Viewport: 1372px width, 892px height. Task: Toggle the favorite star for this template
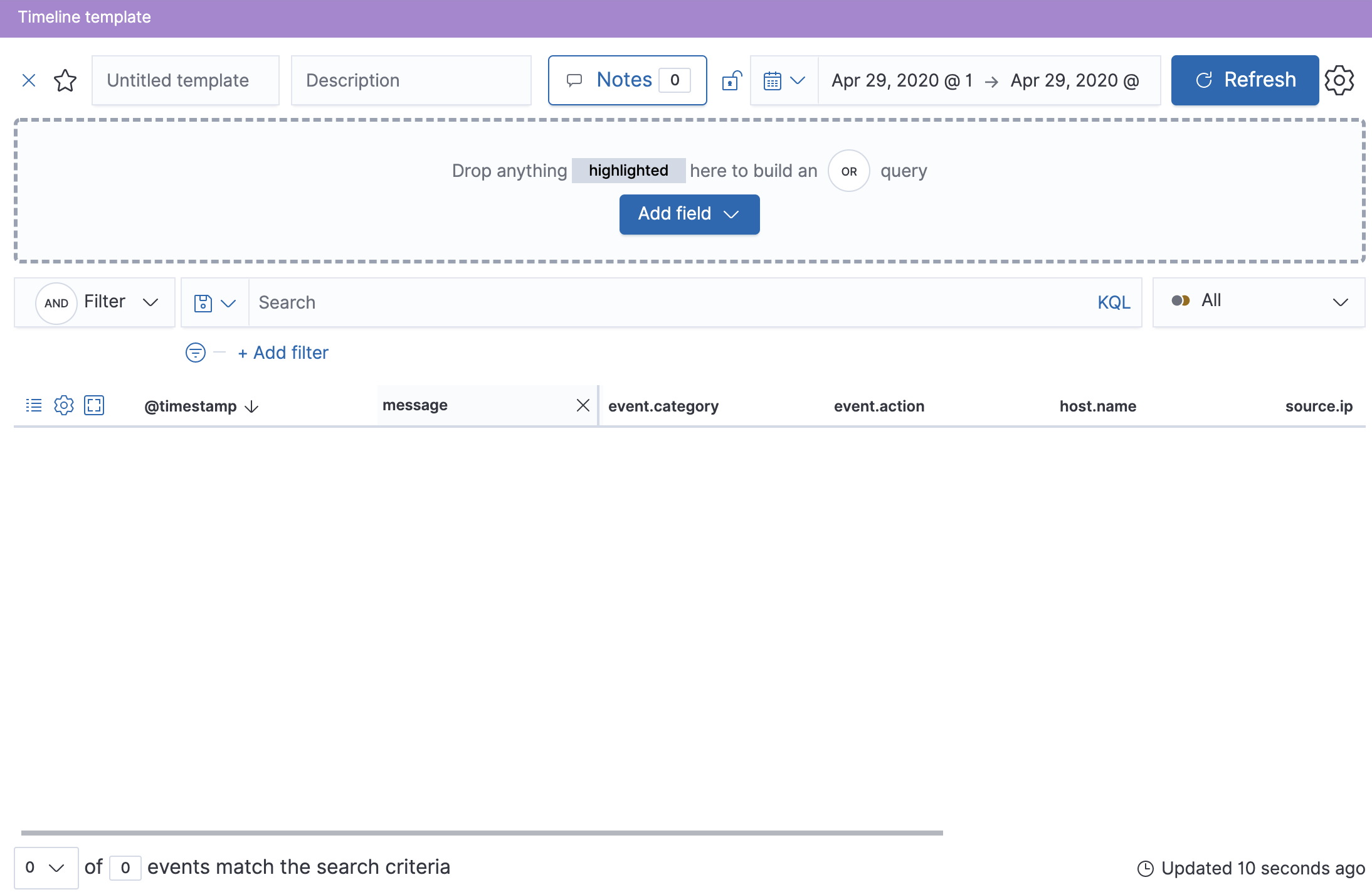pos(65,80)
